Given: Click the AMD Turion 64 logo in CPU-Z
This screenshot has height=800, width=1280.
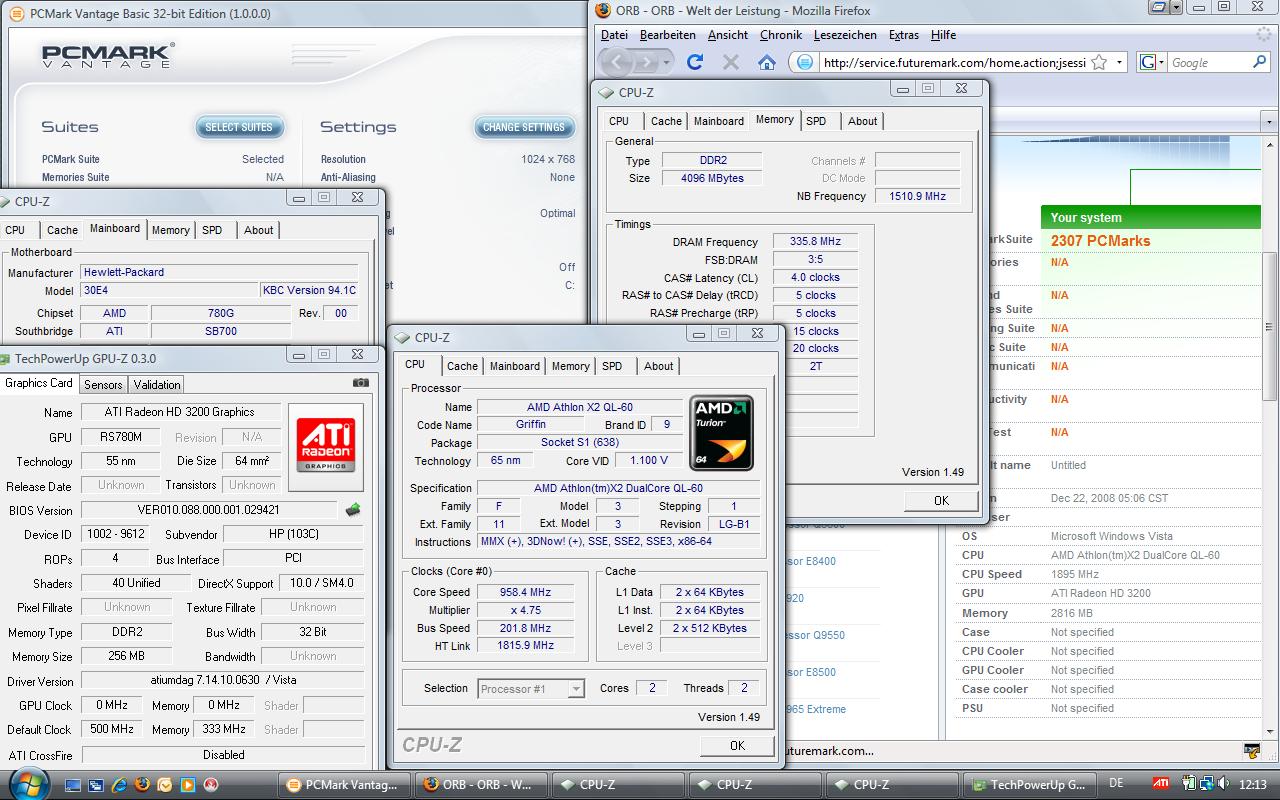Looking at the screenshot, I should (x=721, y=433).
